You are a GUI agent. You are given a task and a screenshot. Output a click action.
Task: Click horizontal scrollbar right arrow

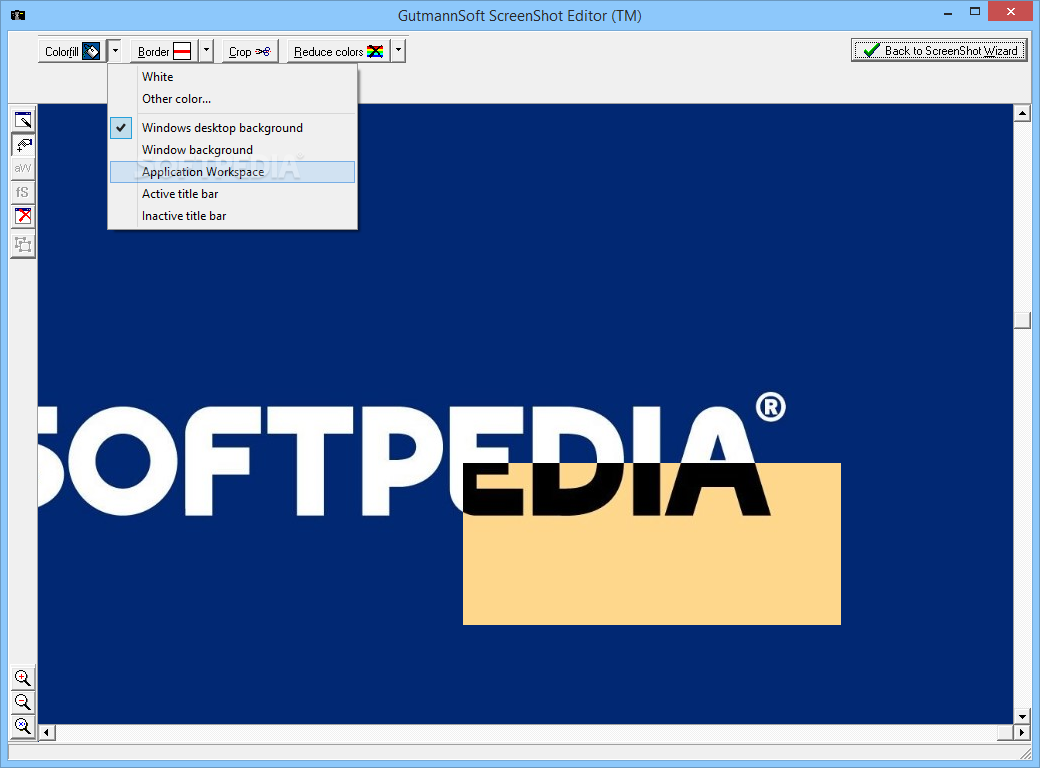coord(1021,733)
